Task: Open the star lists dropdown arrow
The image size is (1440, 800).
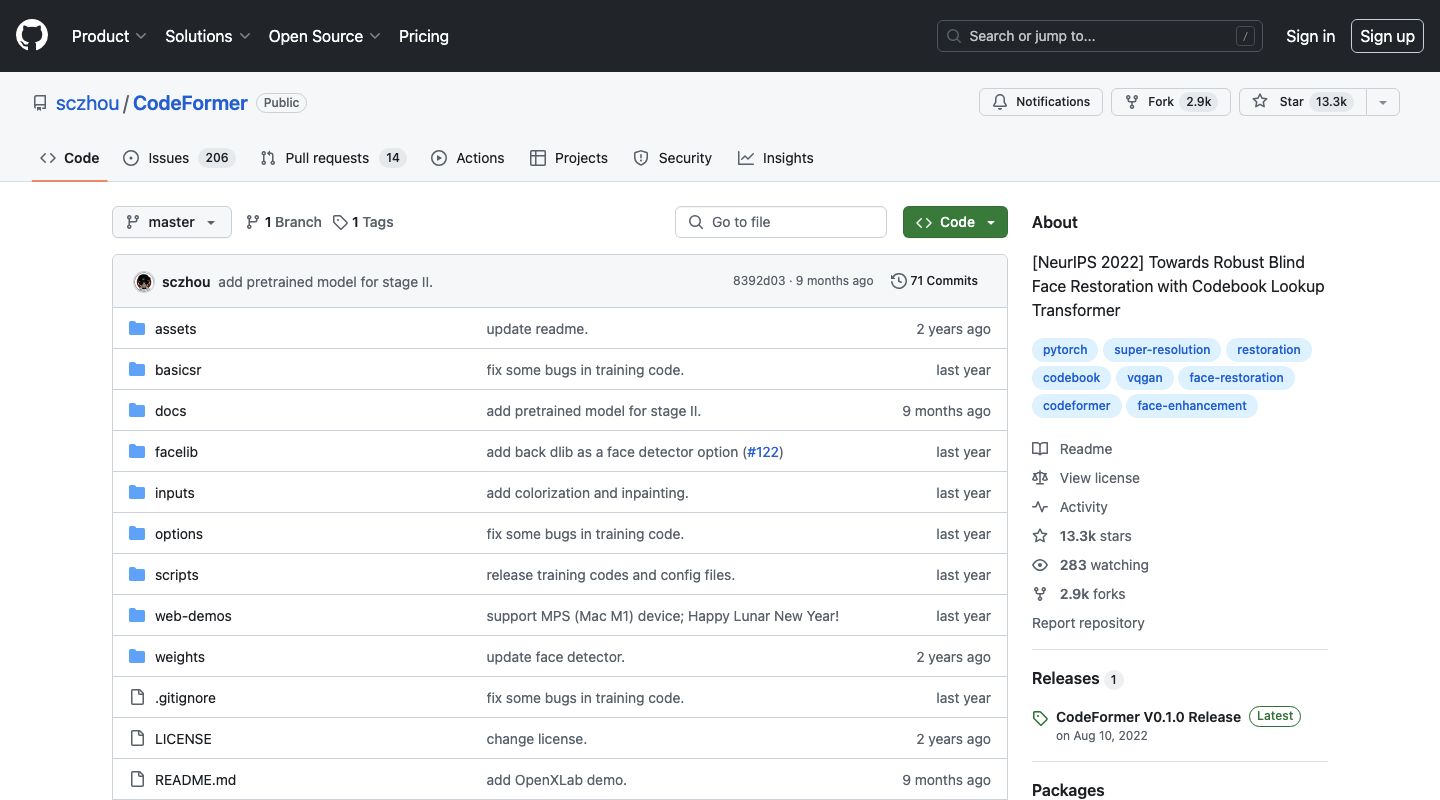Action: [1383, 102]
